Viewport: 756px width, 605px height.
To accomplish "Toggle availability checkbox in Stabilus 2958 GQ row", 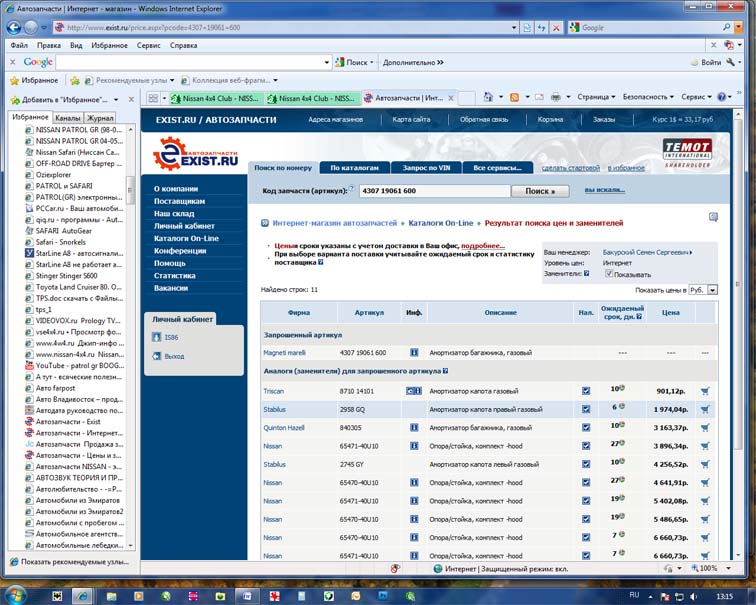I will point(586,409).
